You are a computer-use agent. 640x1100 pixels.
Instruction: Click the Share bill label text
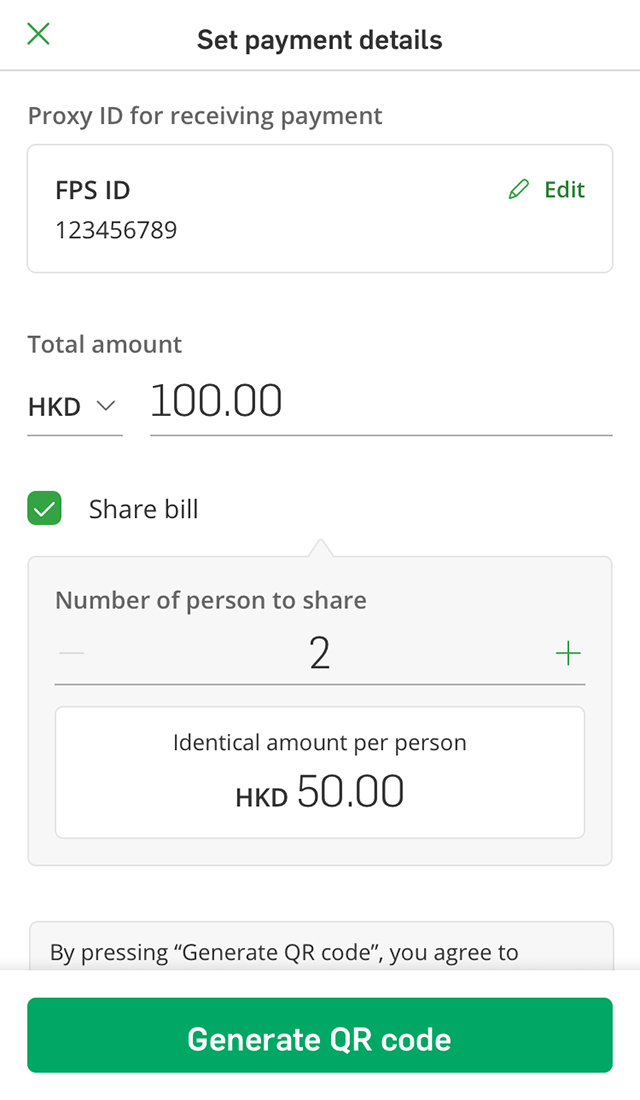coord(143,509)
